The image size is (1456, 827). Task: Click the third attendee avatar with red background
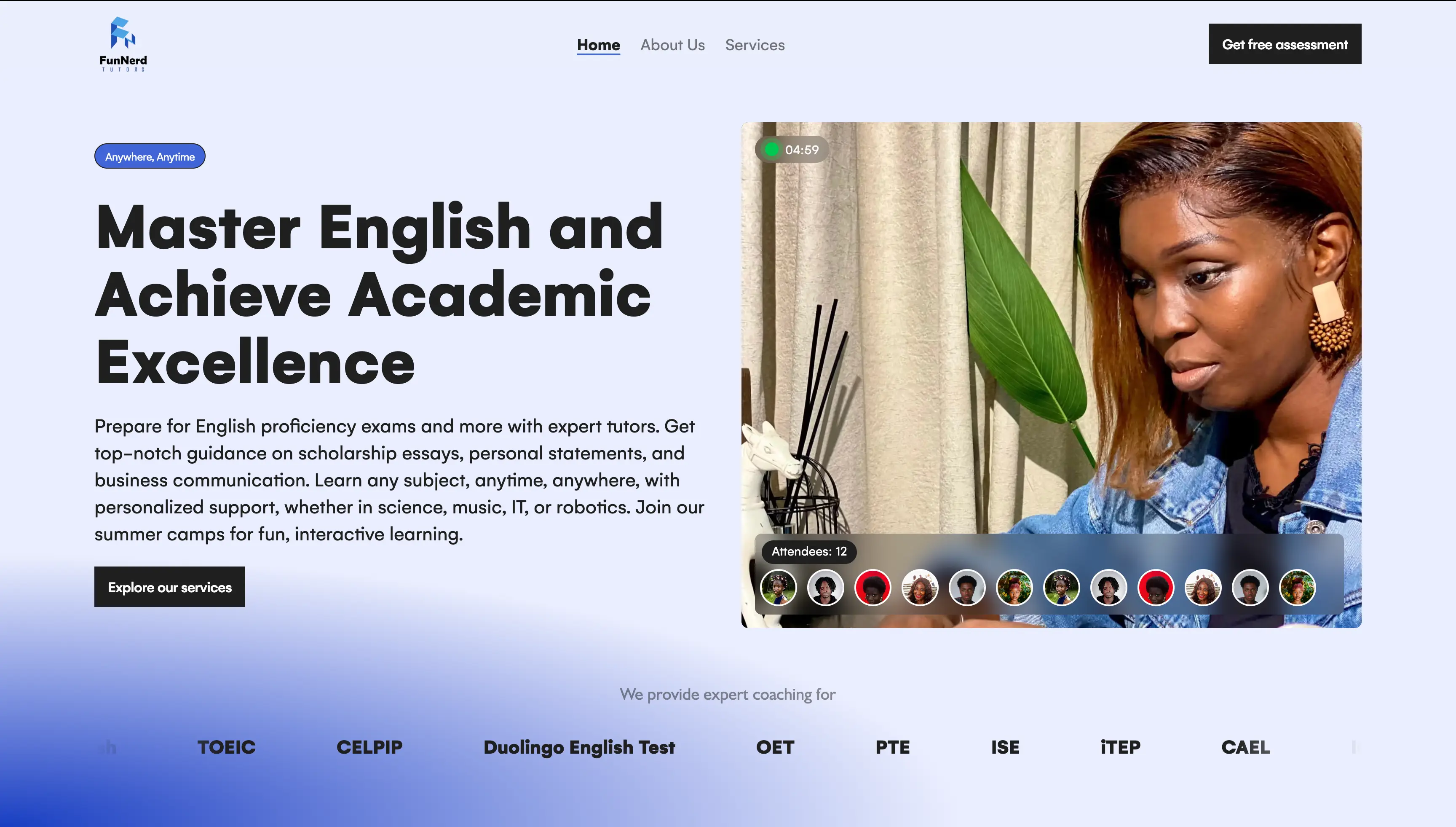tap(873, 587)
